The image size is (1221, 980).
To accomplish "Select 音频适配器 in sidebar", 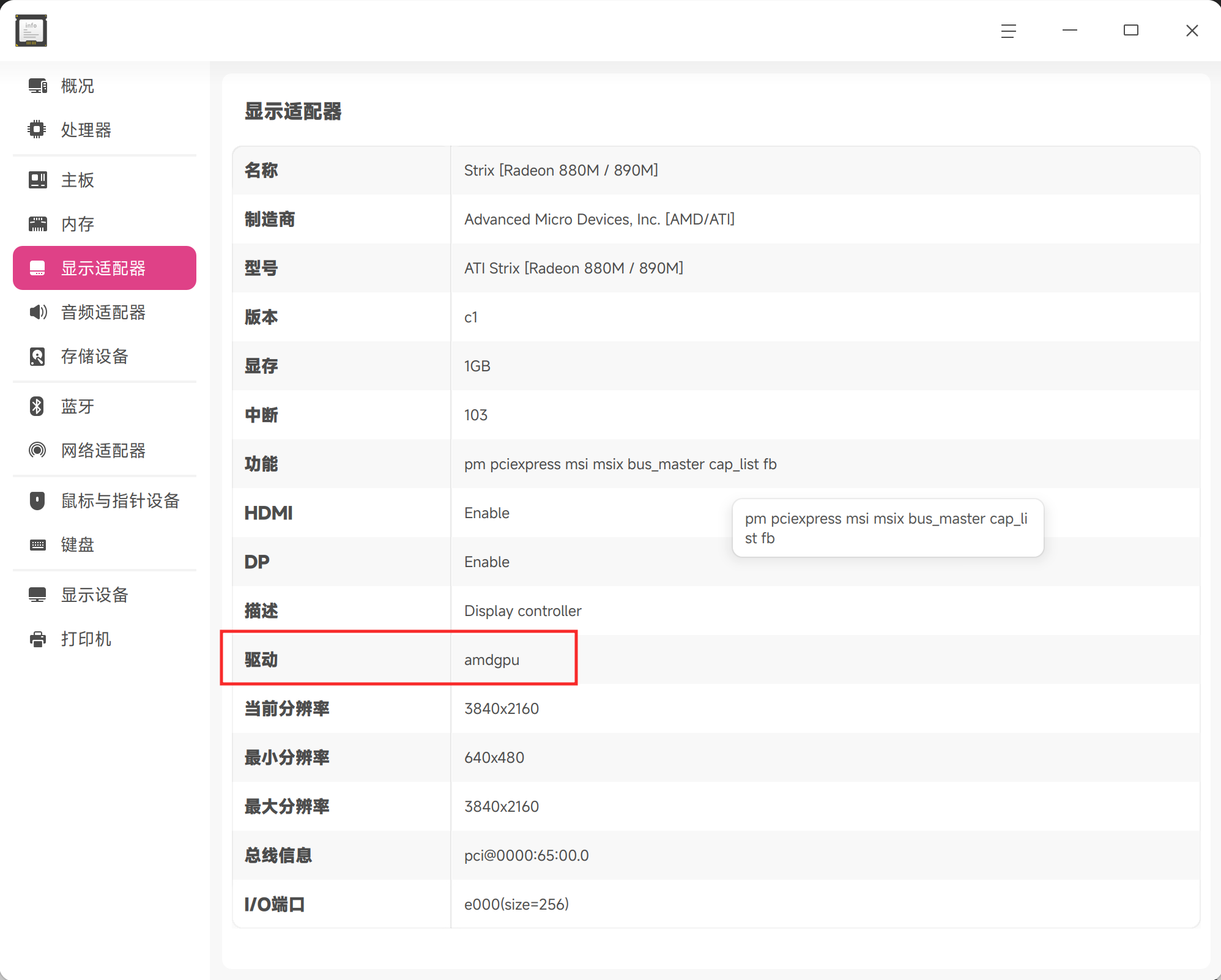I will coord(105,312).
